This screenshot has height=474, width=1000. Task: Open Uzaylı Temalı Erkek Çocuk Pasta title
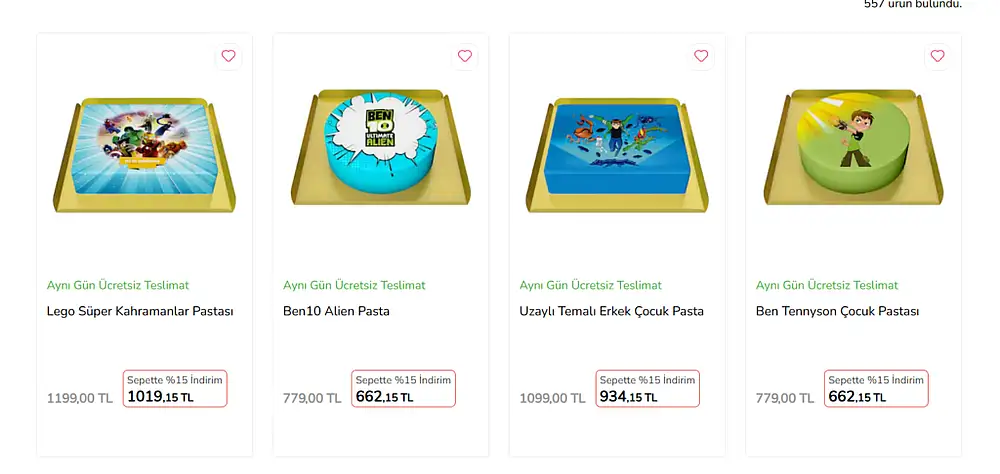(612, 311)
